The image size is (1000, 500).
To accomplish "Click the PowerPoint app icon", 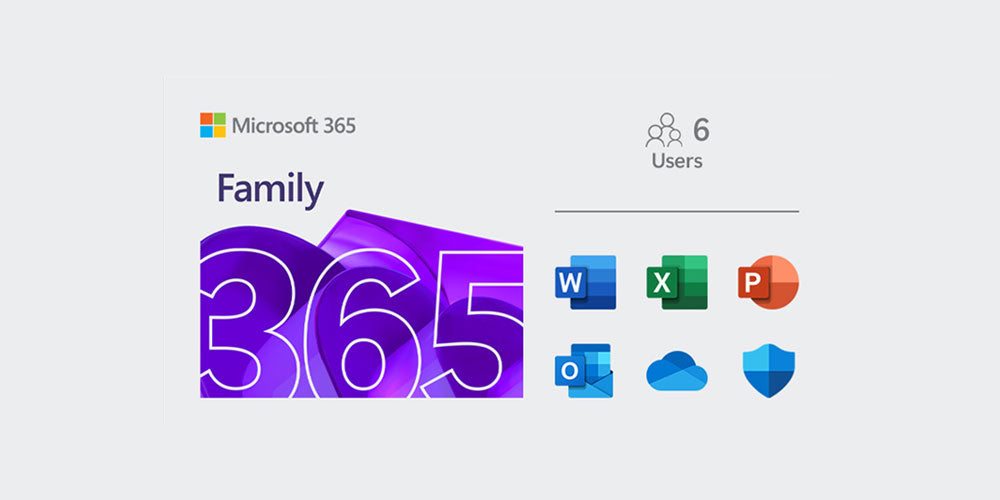I will click(x=768, y=283).
